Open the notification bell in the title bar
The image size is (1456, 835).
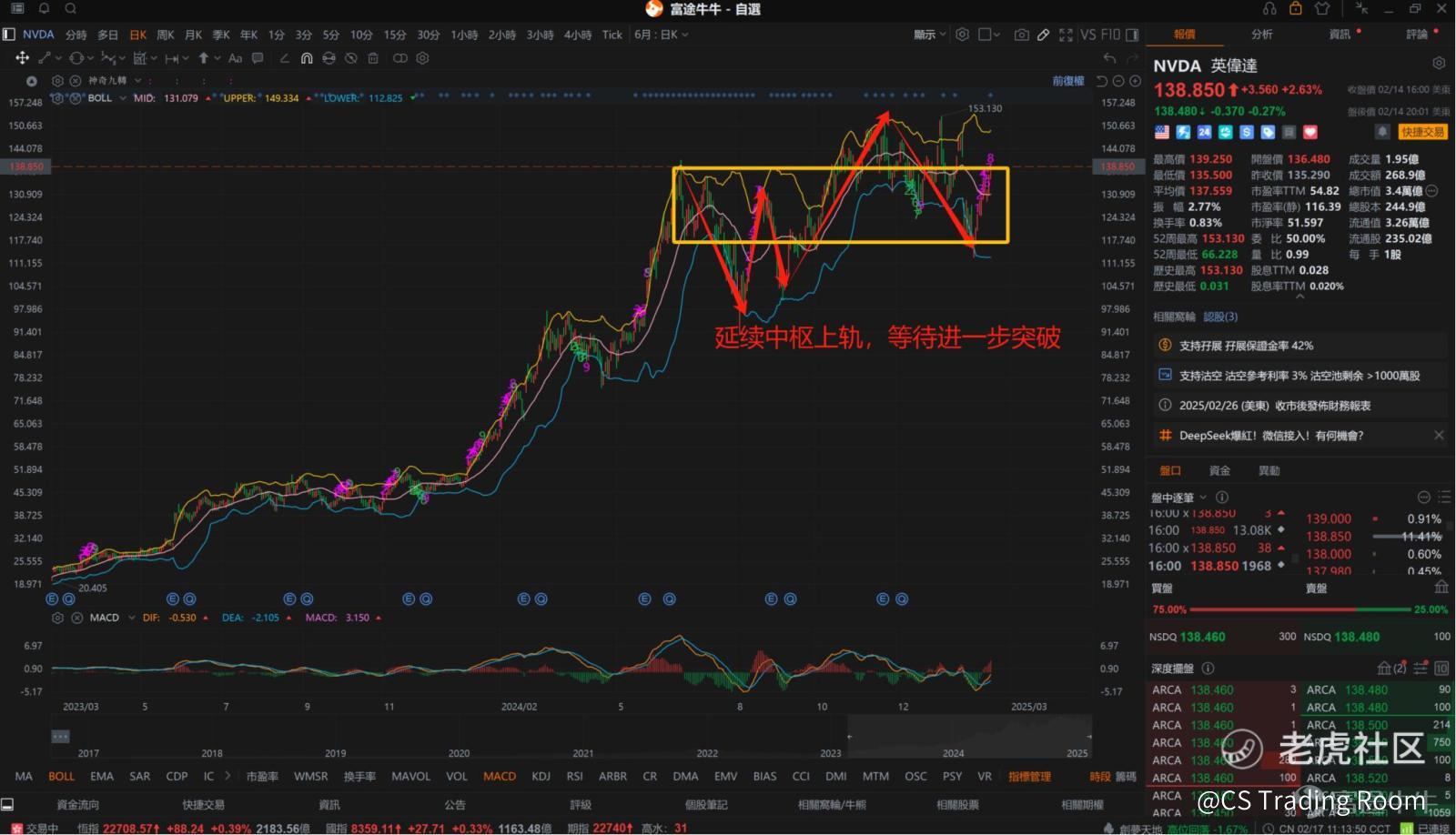coord(44,8)
